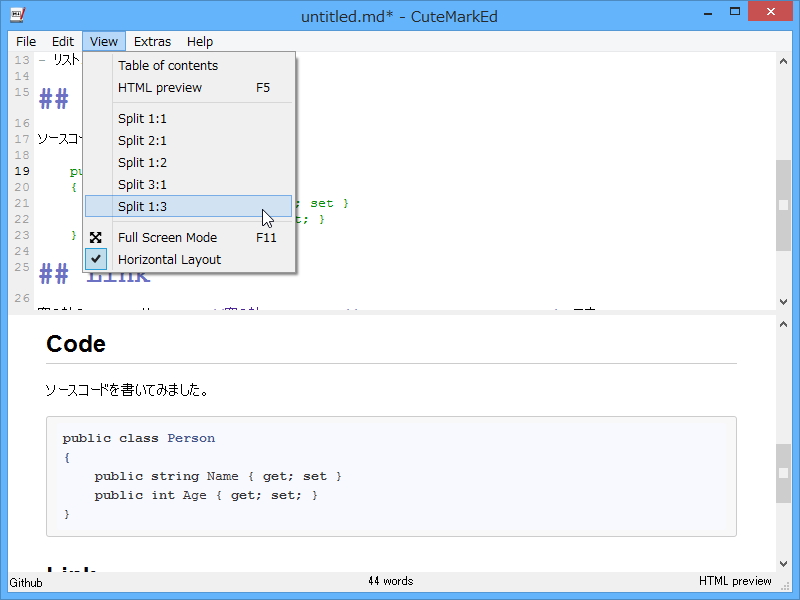Click editor scrollbar down arrow

783,302
